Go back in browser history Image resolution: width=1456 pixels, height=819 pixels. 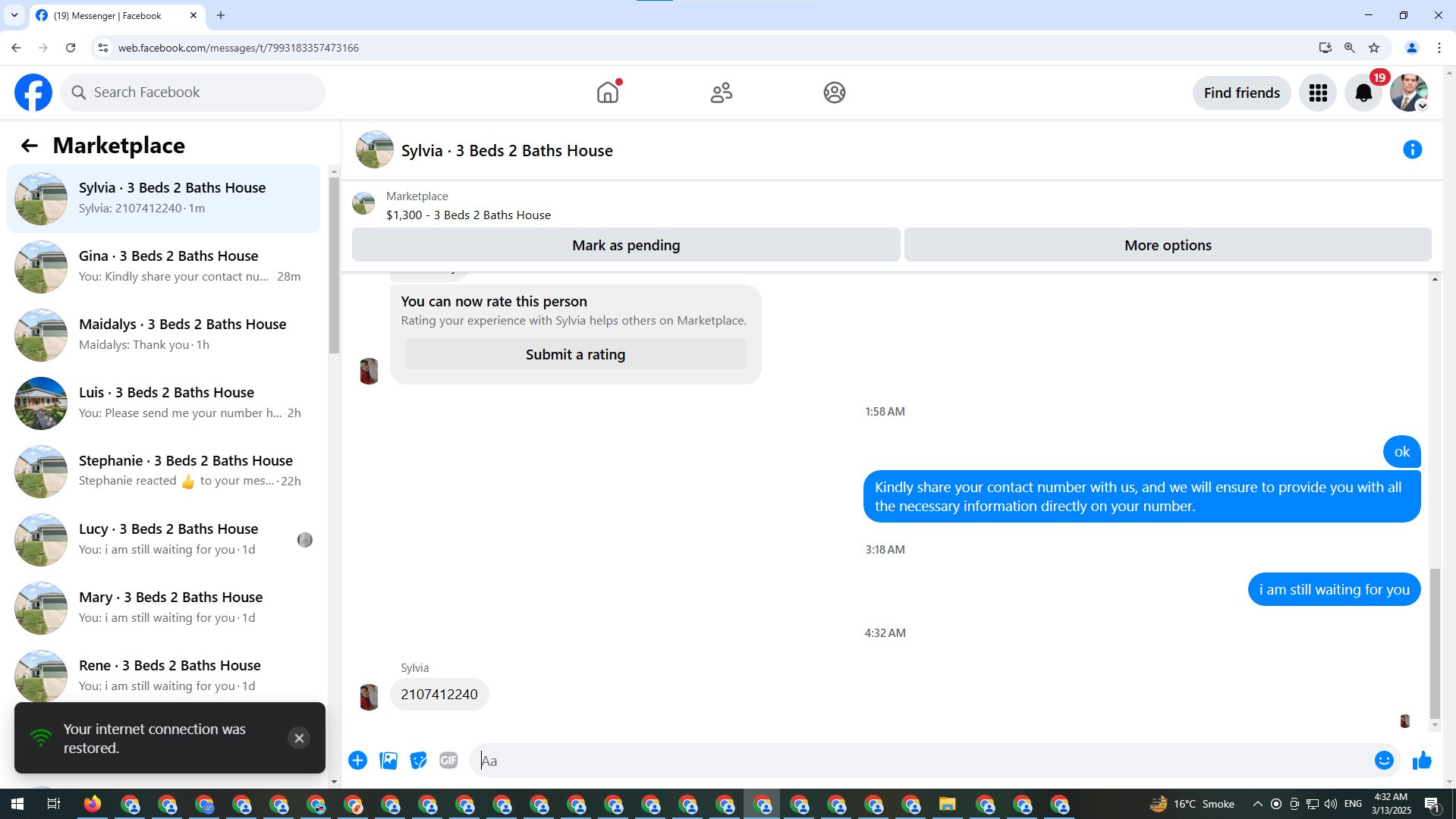point(16,48)
